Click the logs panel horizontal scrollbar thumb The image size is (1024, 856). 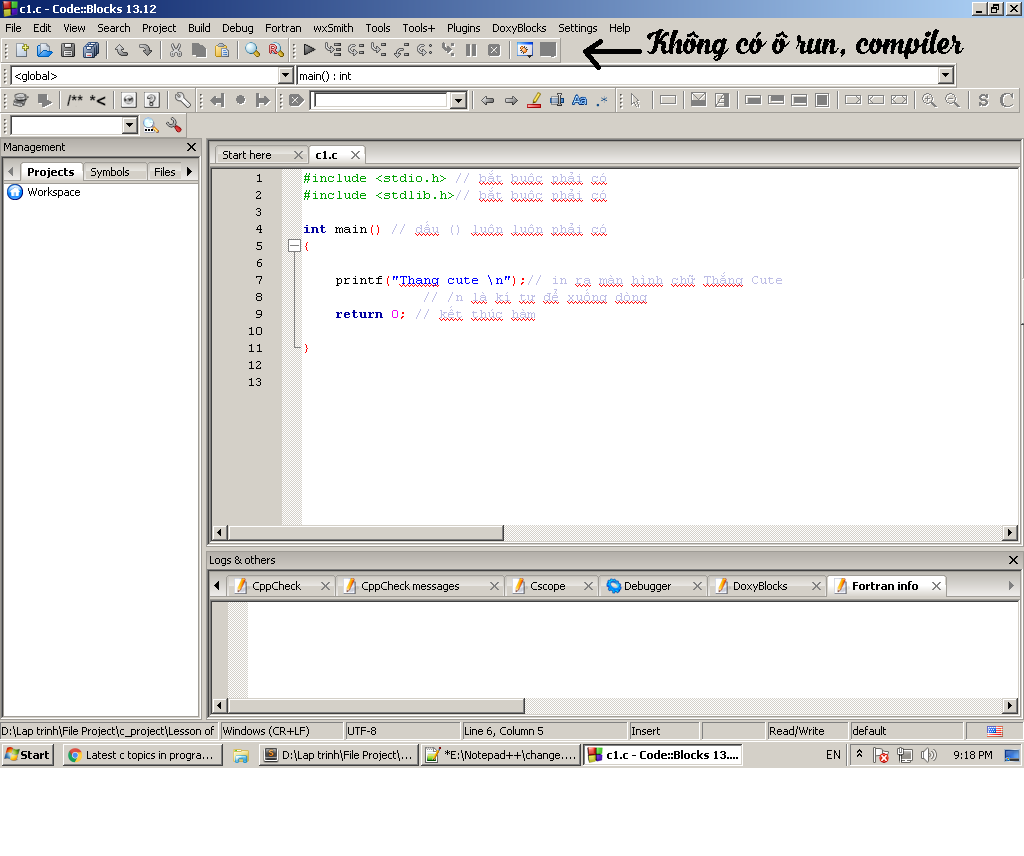click(376, 705)
